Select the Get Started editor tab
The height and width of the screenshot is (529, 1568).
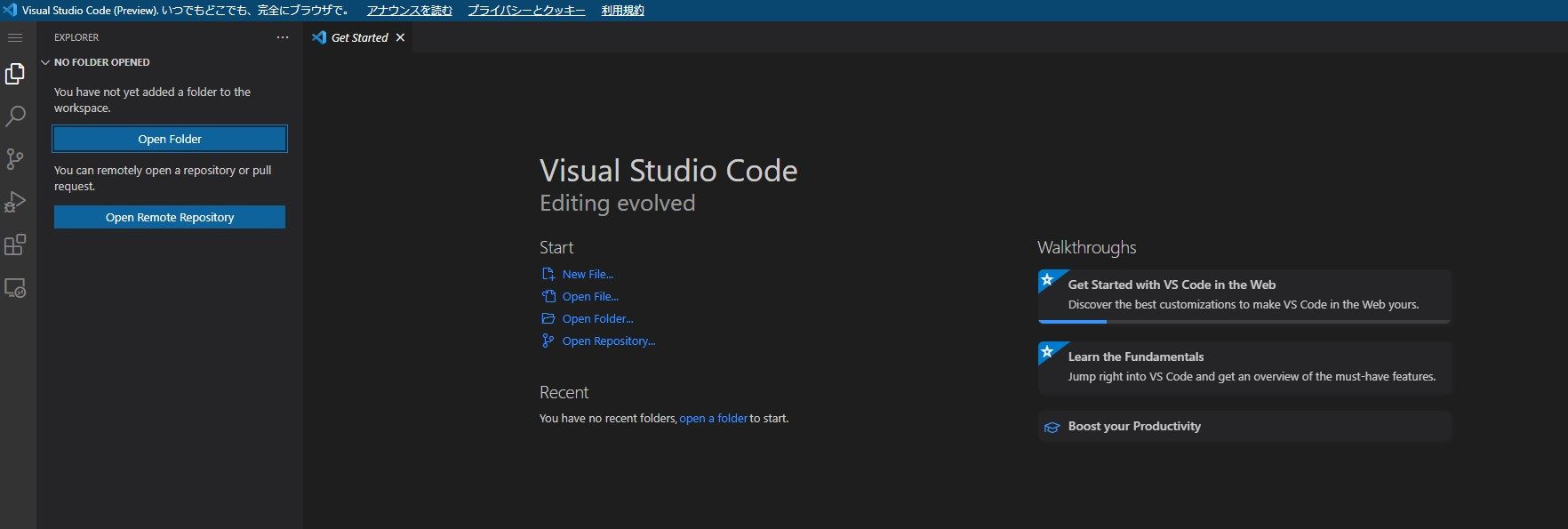click(358, 37)
